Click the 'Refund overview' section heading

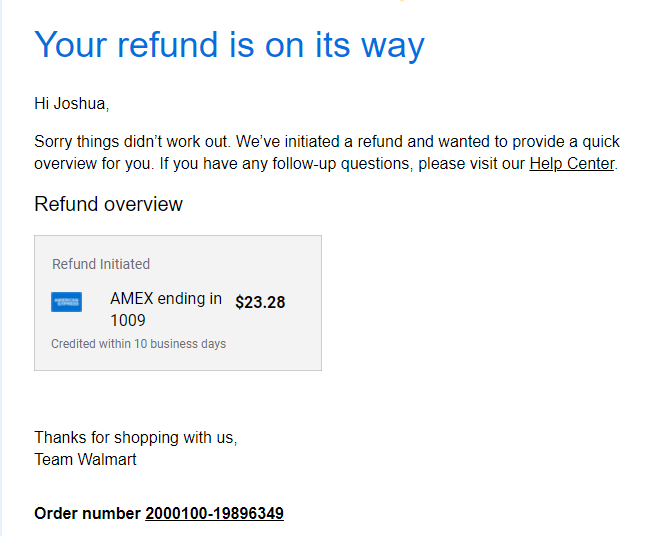[109, 204]
